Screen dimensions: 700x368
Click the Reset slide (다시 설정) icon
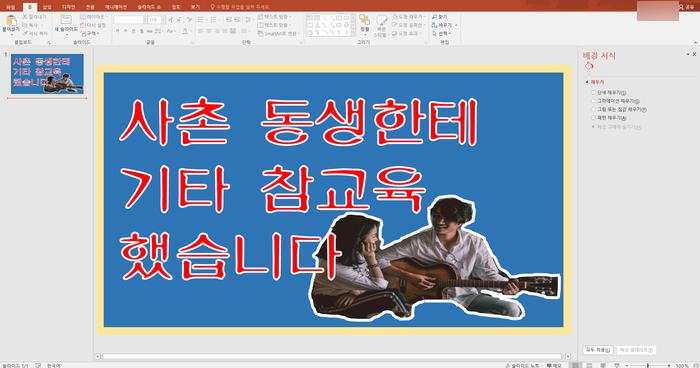[83, 25]
